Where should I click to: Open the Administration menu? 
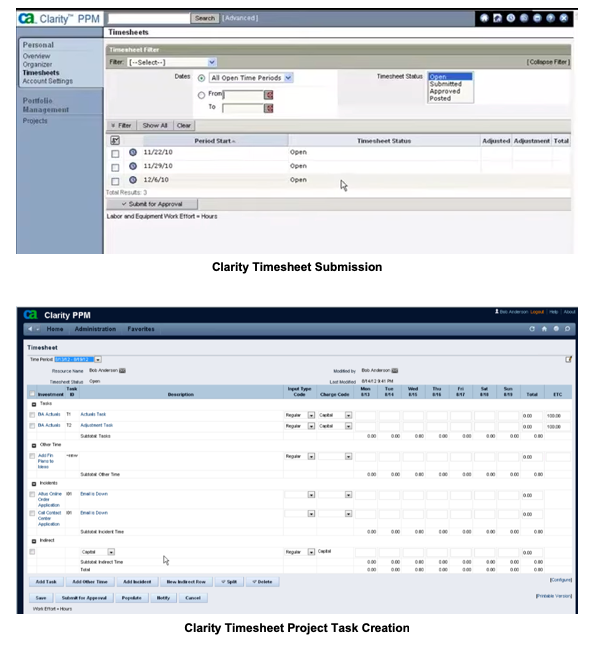click(95, 329)
